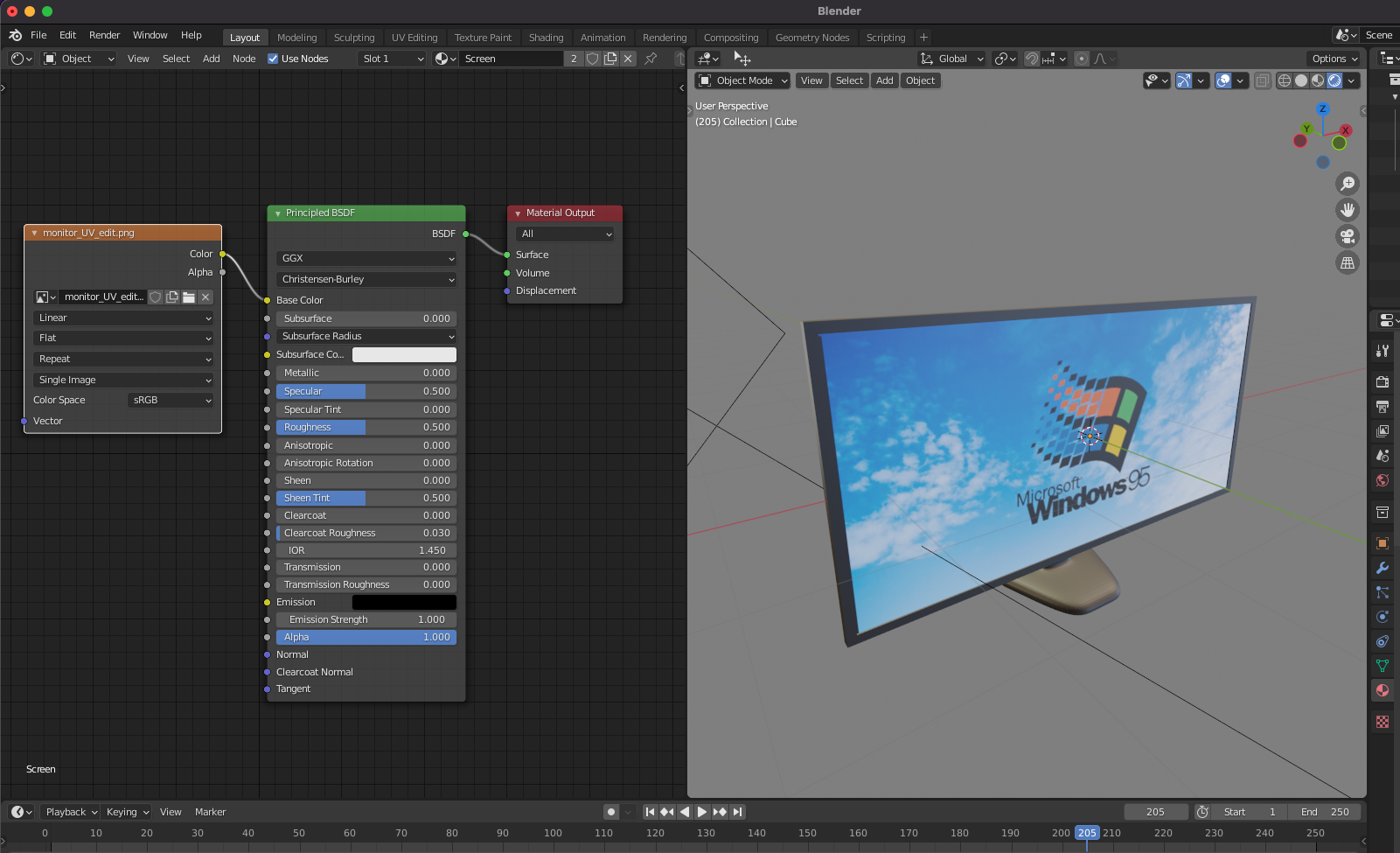Open the Particles properties tab icon

click(1383, 592)
